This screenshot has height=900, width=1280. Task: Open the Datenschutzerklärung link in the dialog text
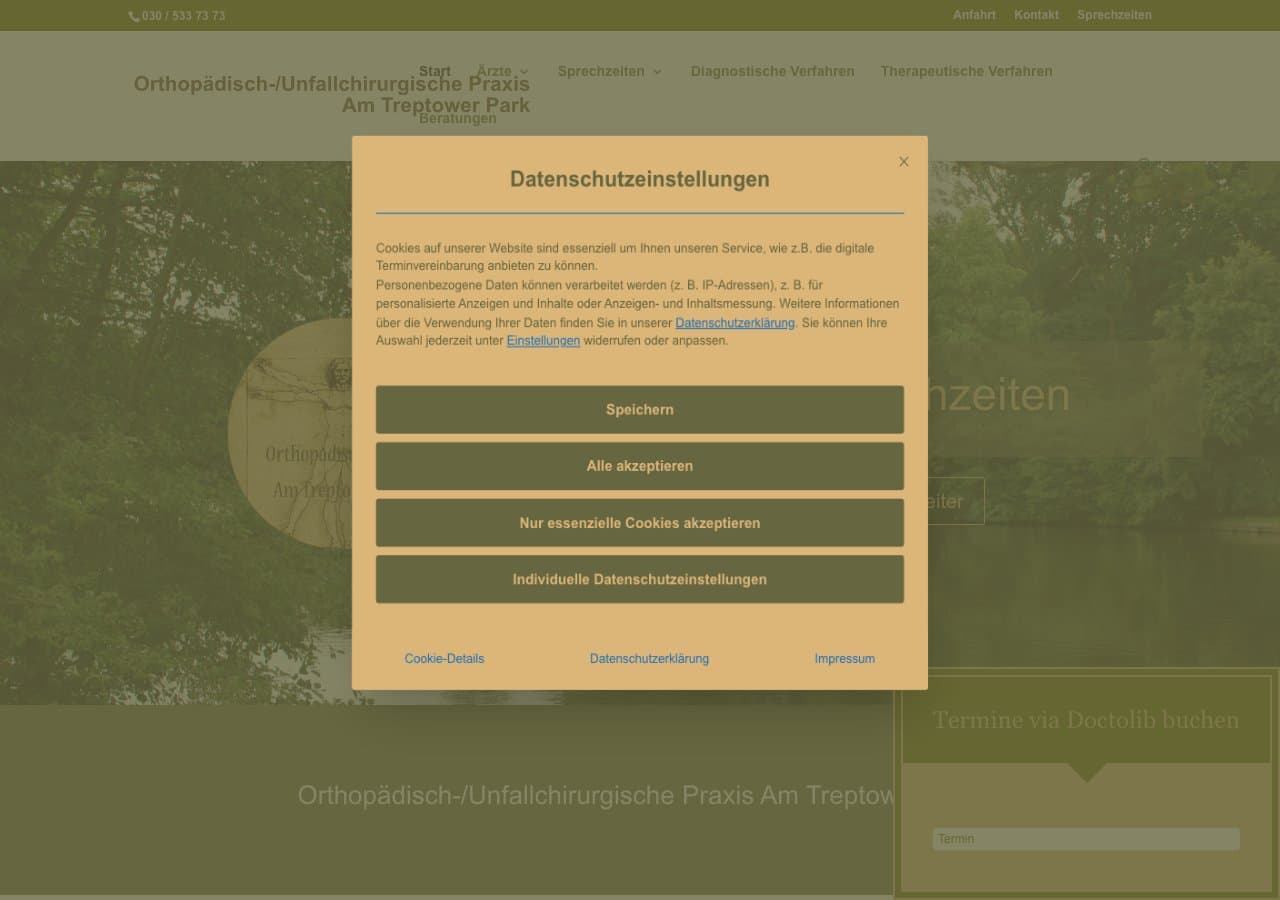[x=736, y=323]
